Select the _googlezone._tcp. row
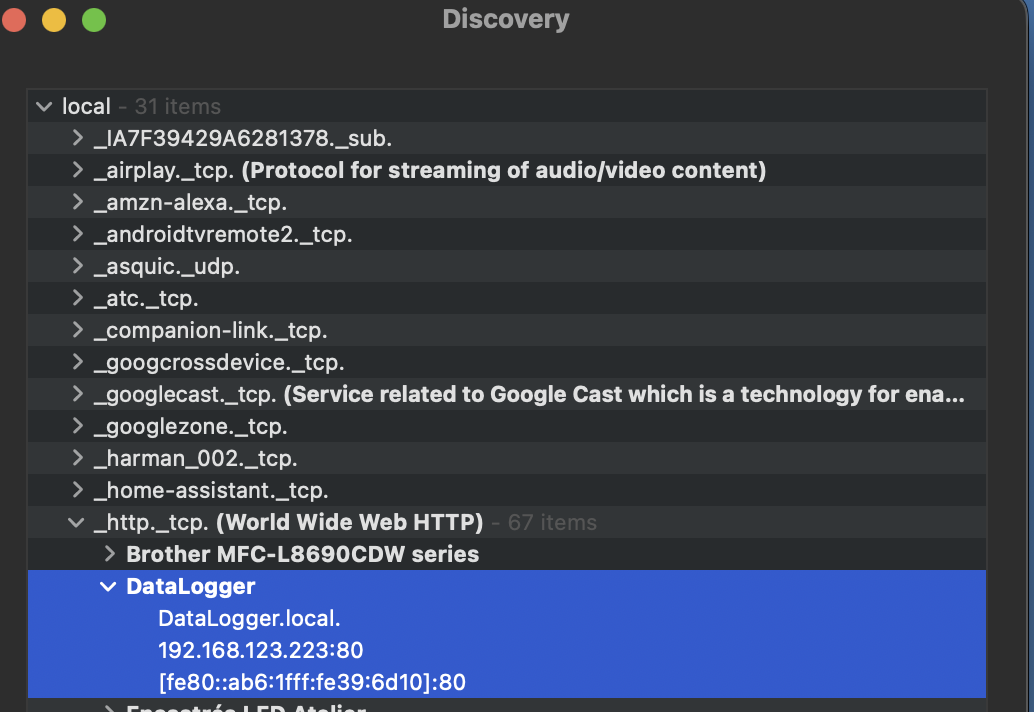The image size is (1034, 712). pos(190,426)
